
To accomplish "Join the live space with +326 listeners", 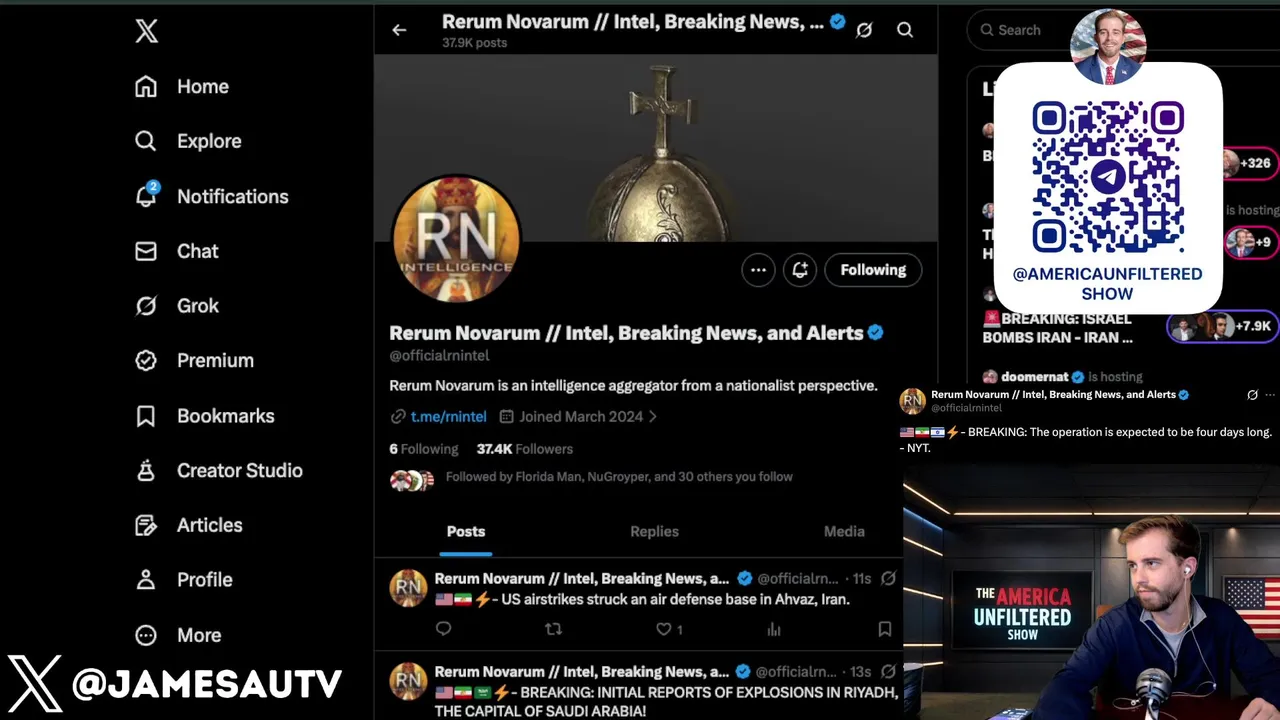I will point(1250,163).
